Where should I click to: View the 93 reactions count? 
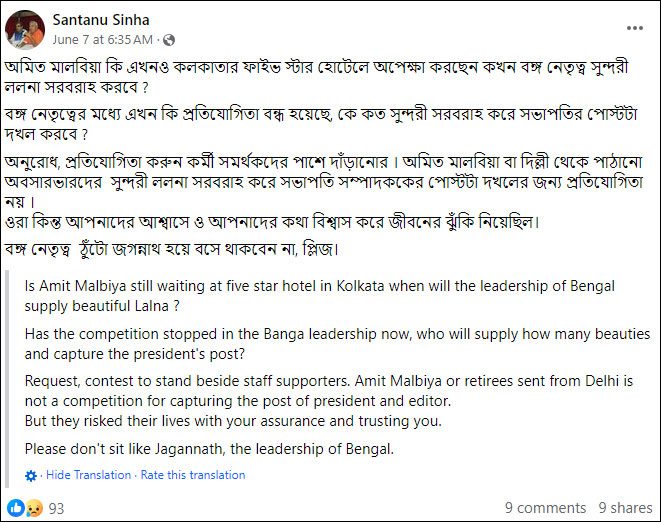point(56,508)
